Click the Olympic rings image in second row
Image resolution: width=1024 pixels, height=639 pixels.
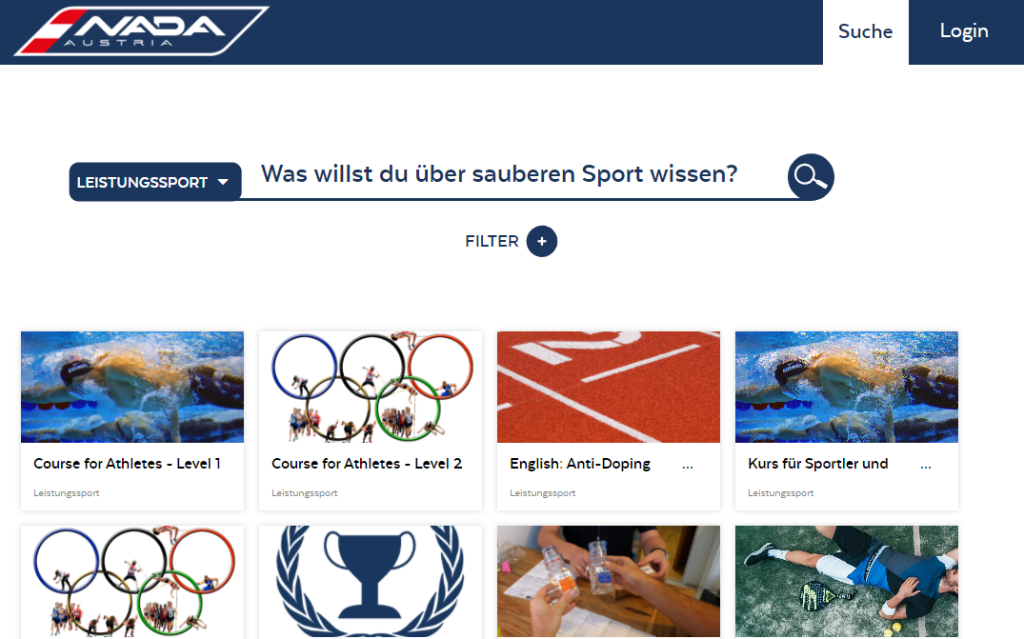pos(133,582)
